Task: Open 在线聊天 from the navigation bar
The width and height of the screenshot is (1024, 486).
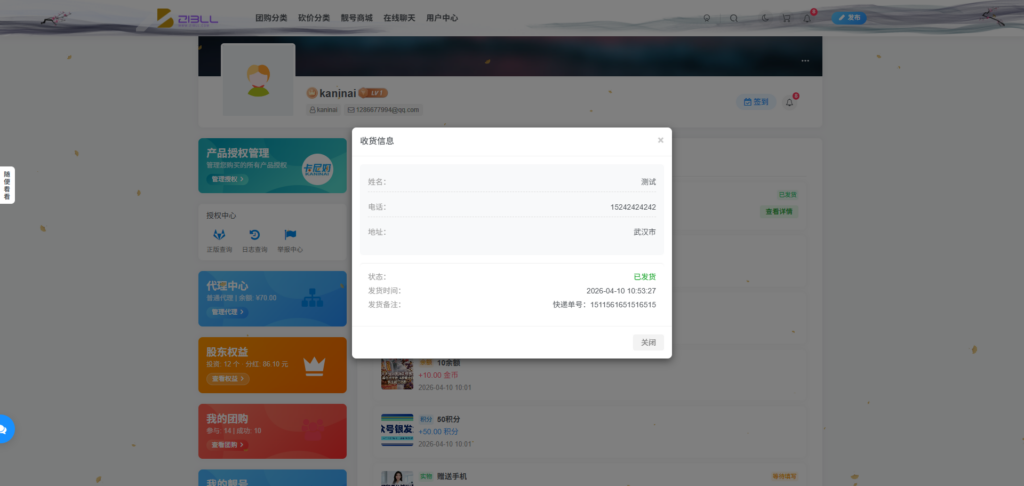Action: [x=399, y=18]
